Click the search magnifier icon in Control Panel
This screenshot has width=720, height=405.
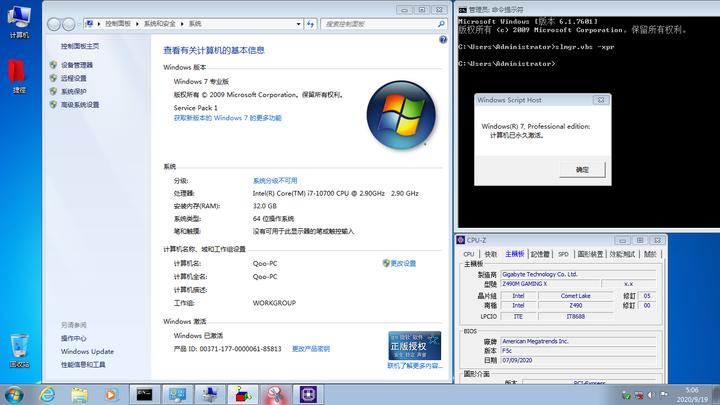coord(441,24)
